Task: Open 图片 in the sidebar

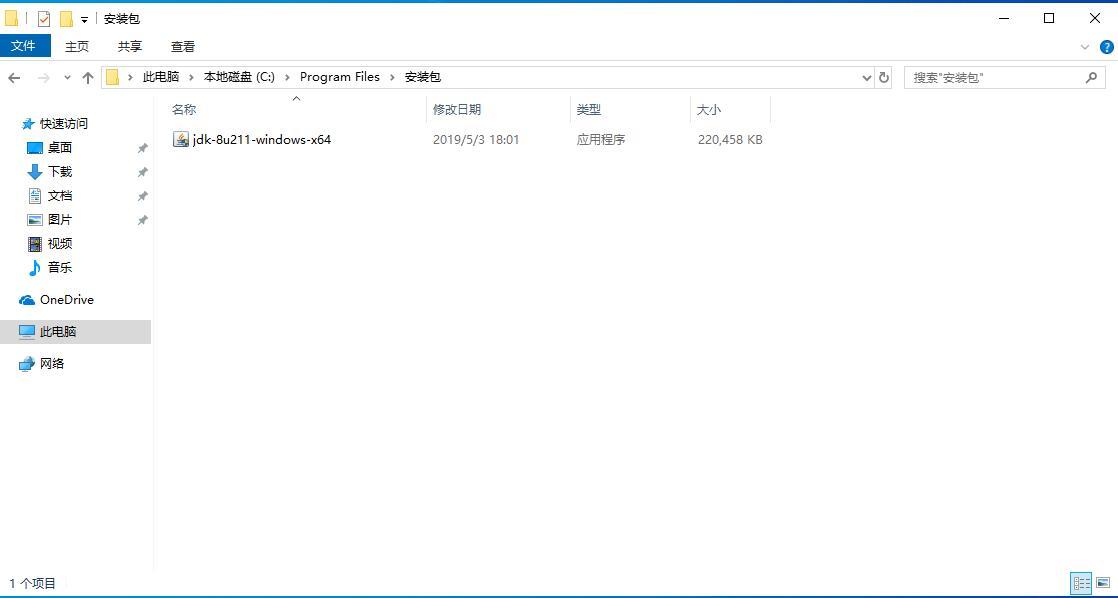Action: 60,220
